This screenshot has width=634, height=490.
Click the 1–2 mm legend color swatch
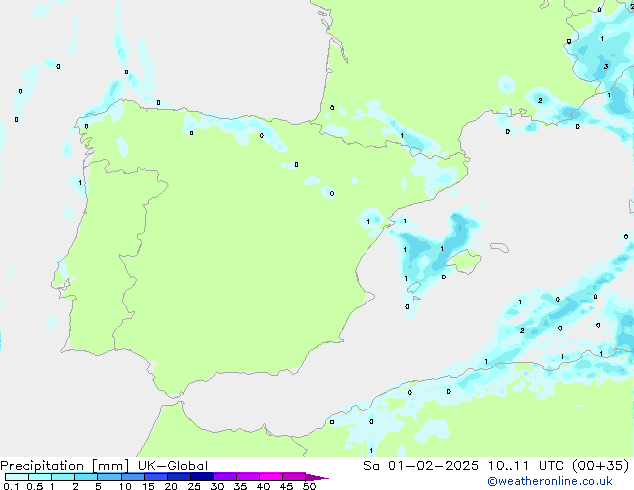[x=63, y=477]
